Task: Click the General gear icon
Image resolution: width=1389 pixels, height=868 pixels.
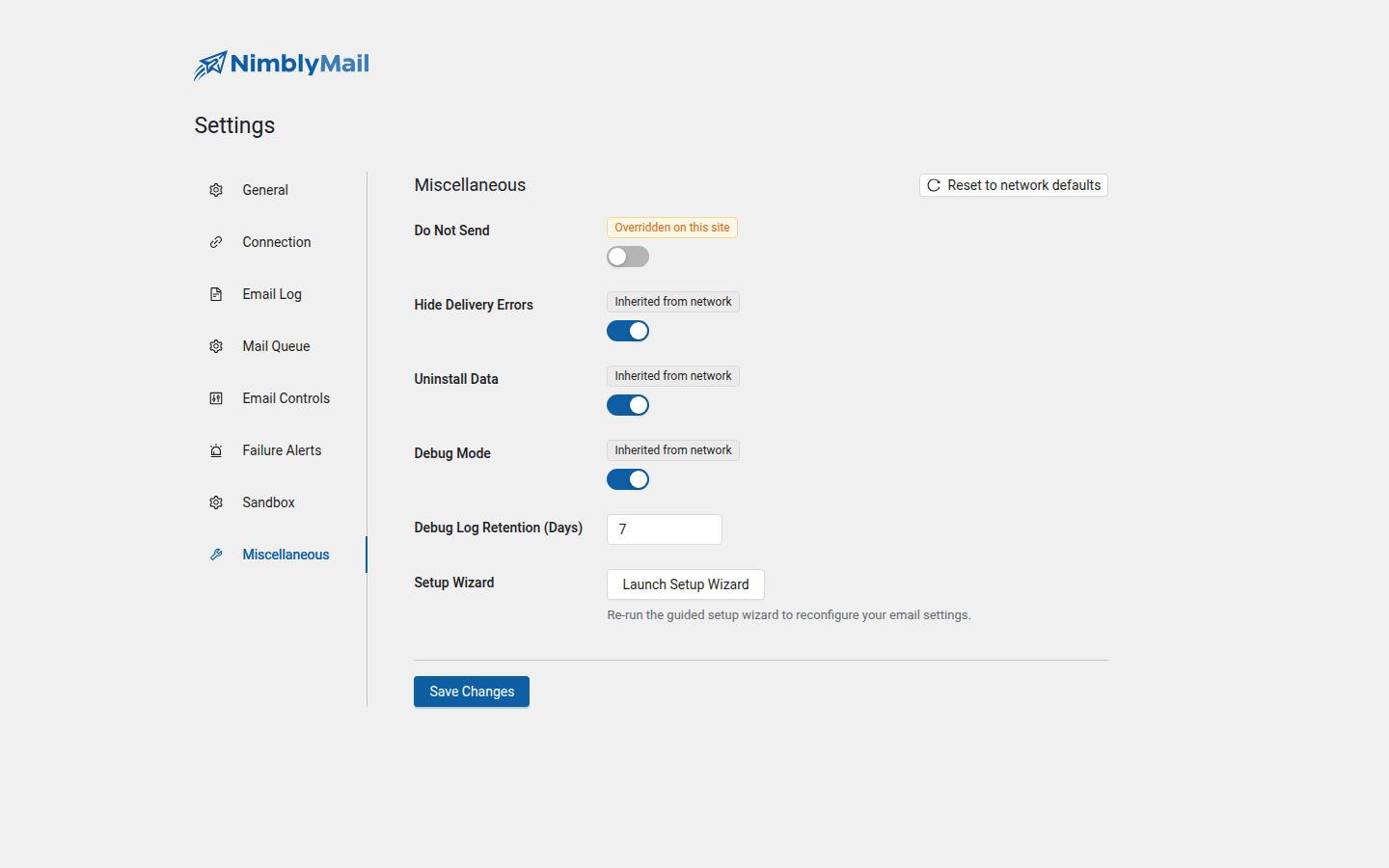Action: tap(216, 190)
